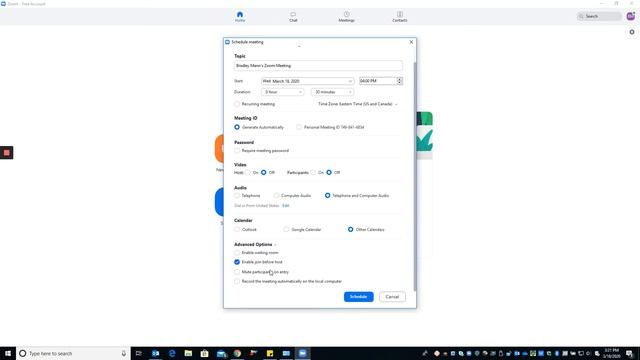Image resolution: width=640 pixels, height=360 pixels.
Task: Click the taskbar search box
Action: coord(73,353)
